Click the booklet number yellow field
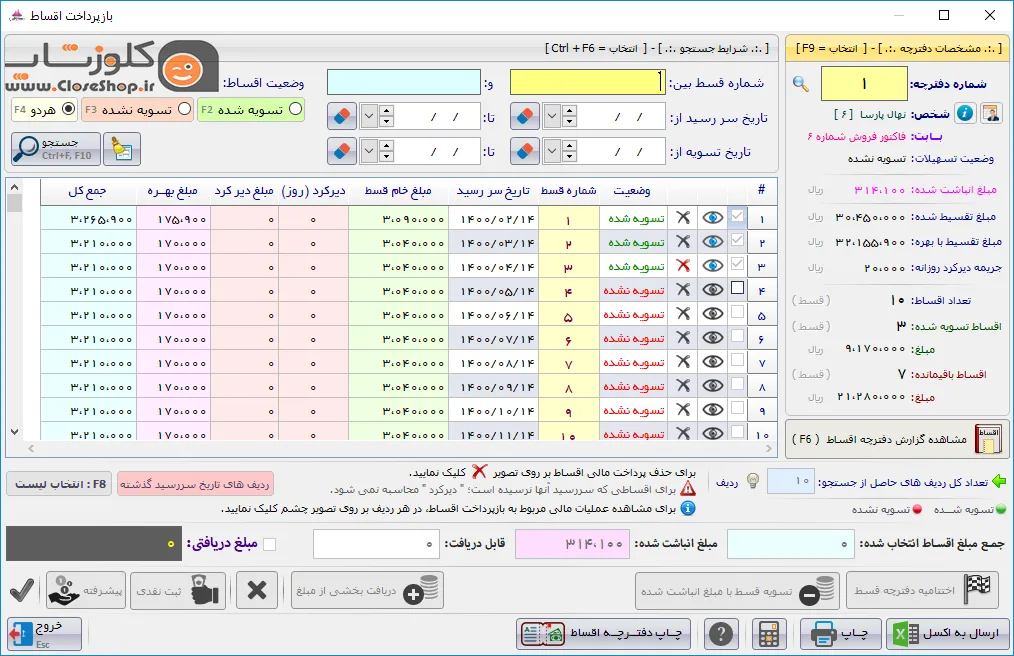 point(864,83)
